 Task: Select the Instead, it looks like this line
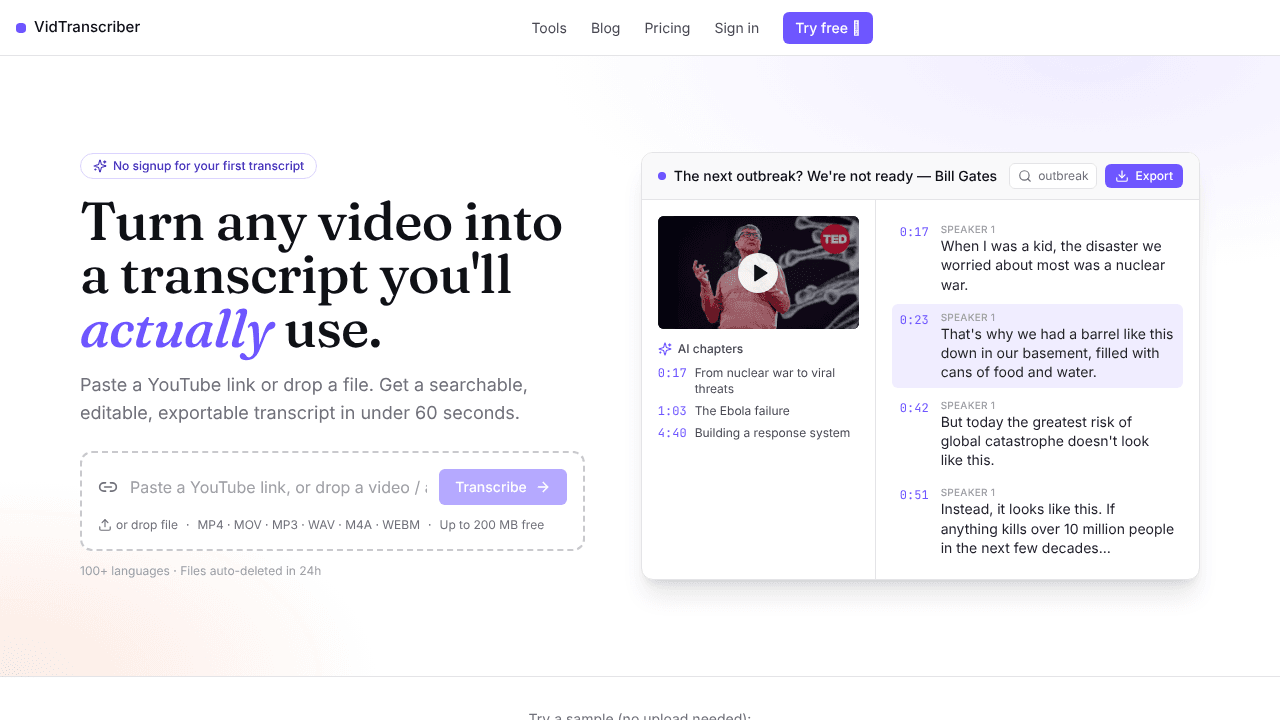pyautogui.click(x=1037, y=521)
